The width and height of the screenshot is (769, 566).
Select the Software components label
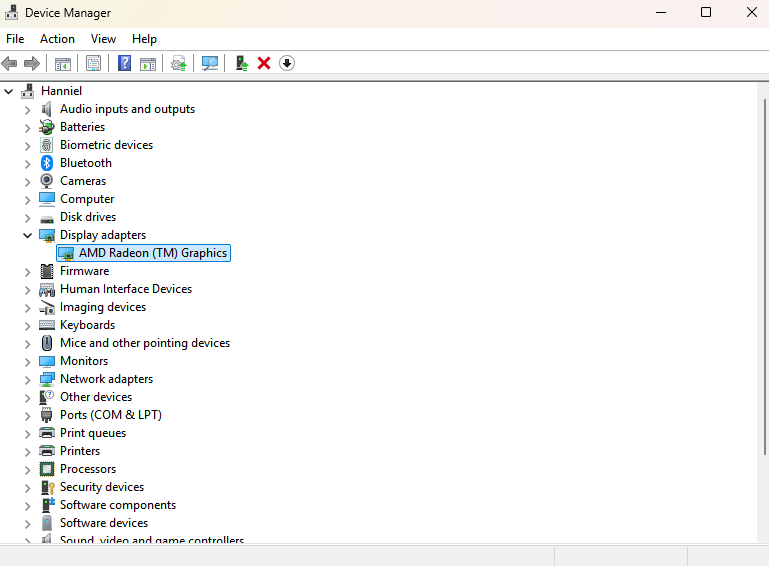click(118, 505)
